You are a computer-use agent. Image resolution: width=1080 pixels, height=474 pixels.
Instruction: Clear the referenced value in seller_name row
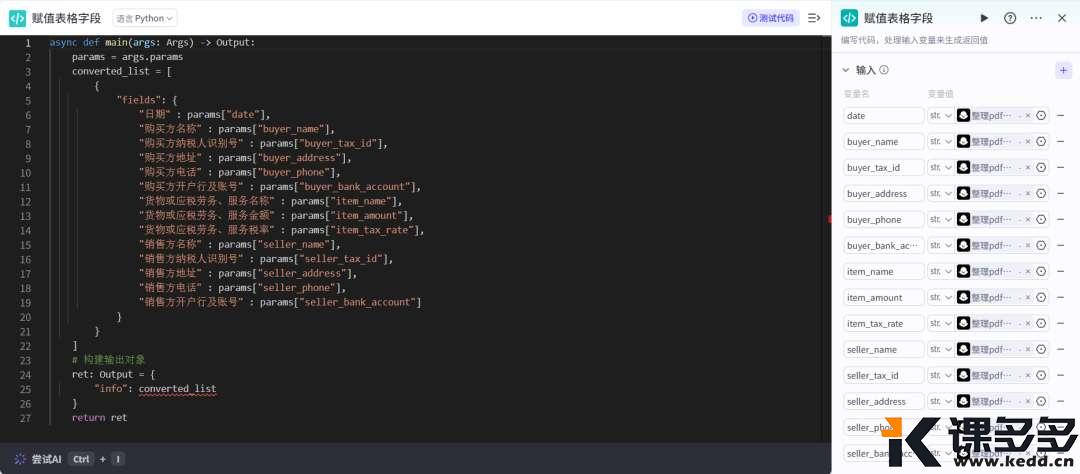point(1028,349)
